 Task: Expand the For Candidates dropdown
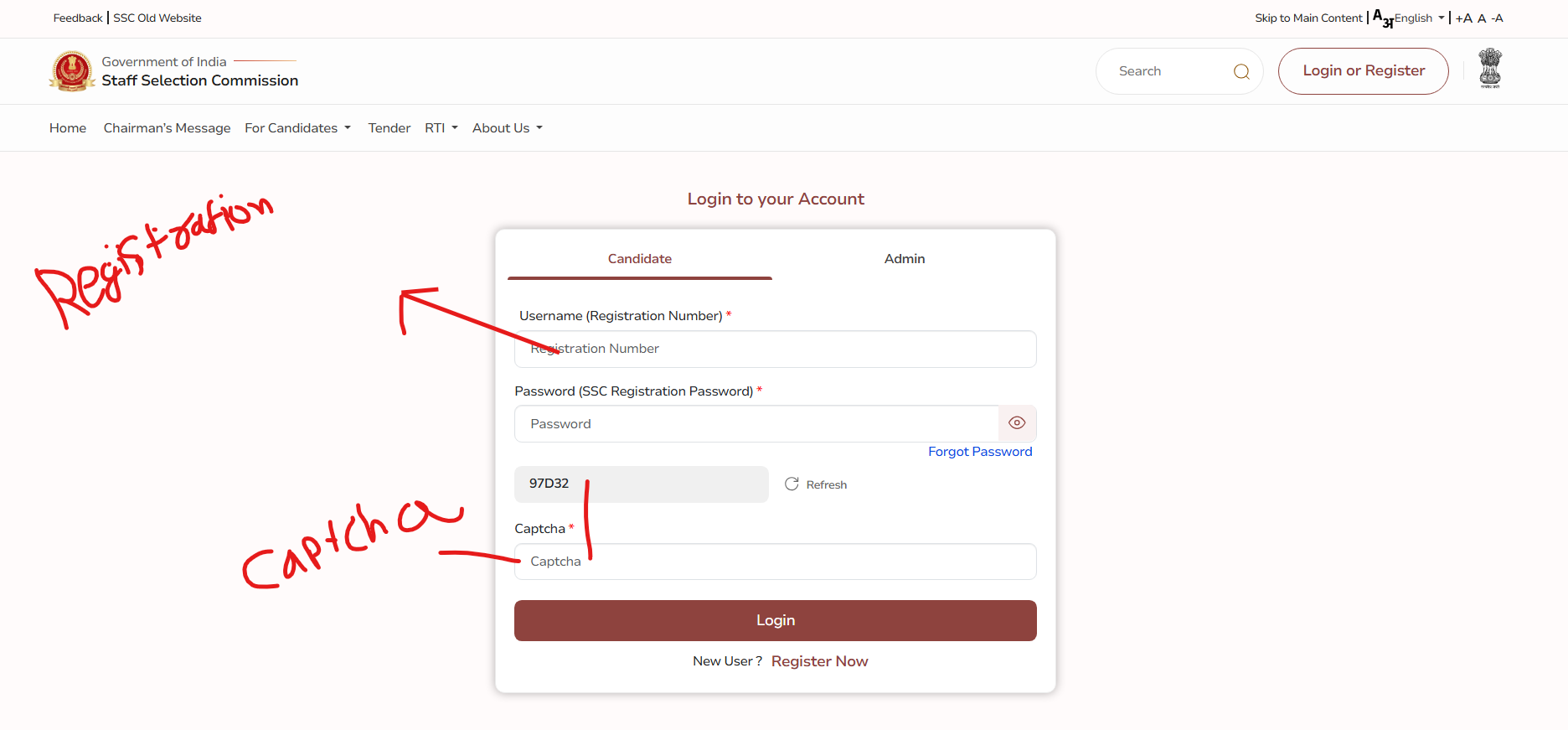click(297, 128)
